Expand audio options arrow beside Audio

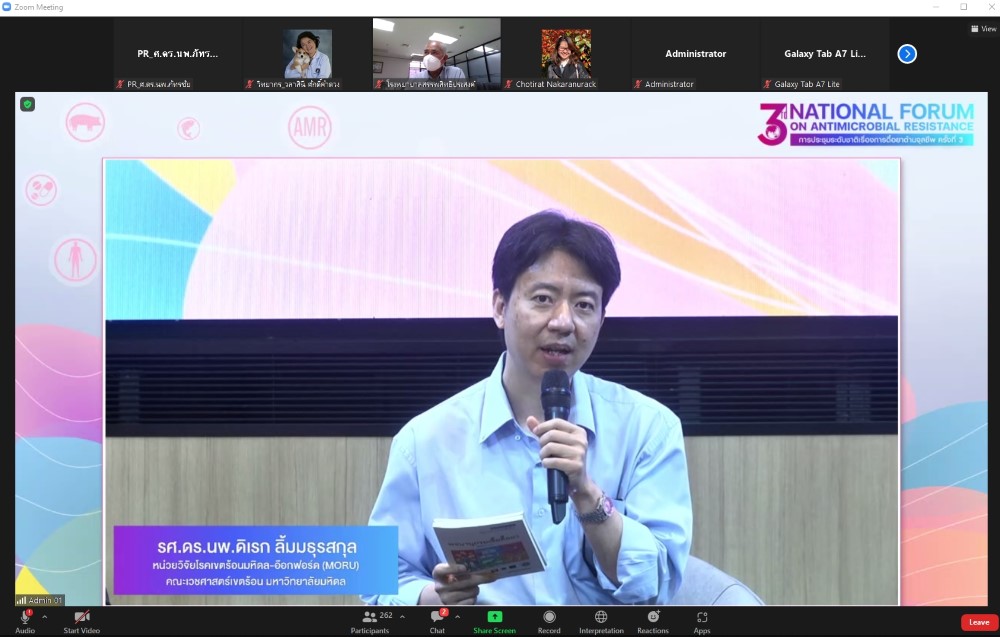(44, 617)
